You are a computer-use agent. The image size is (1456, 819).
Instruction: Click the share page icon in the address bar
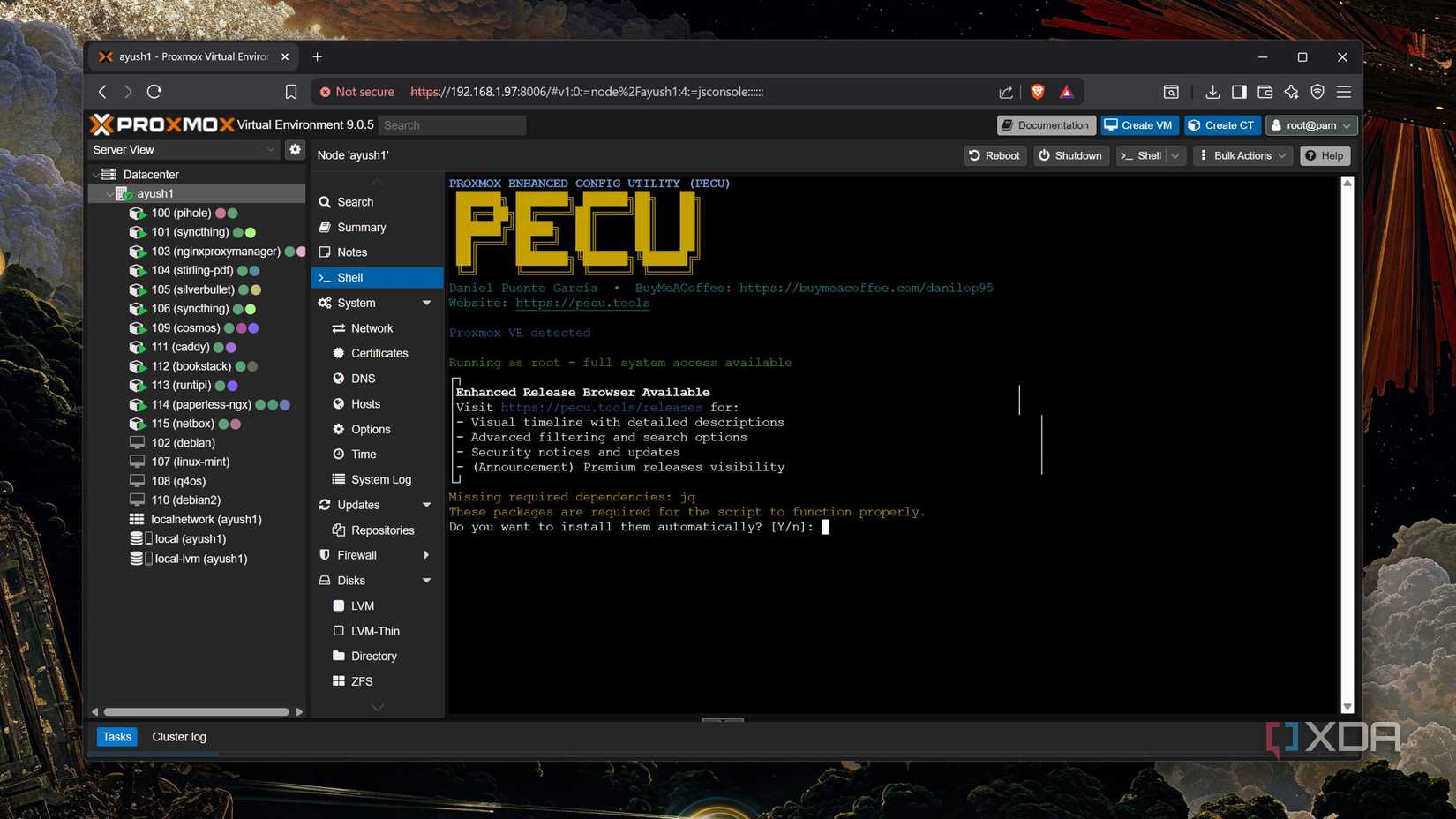point(1006,92)
